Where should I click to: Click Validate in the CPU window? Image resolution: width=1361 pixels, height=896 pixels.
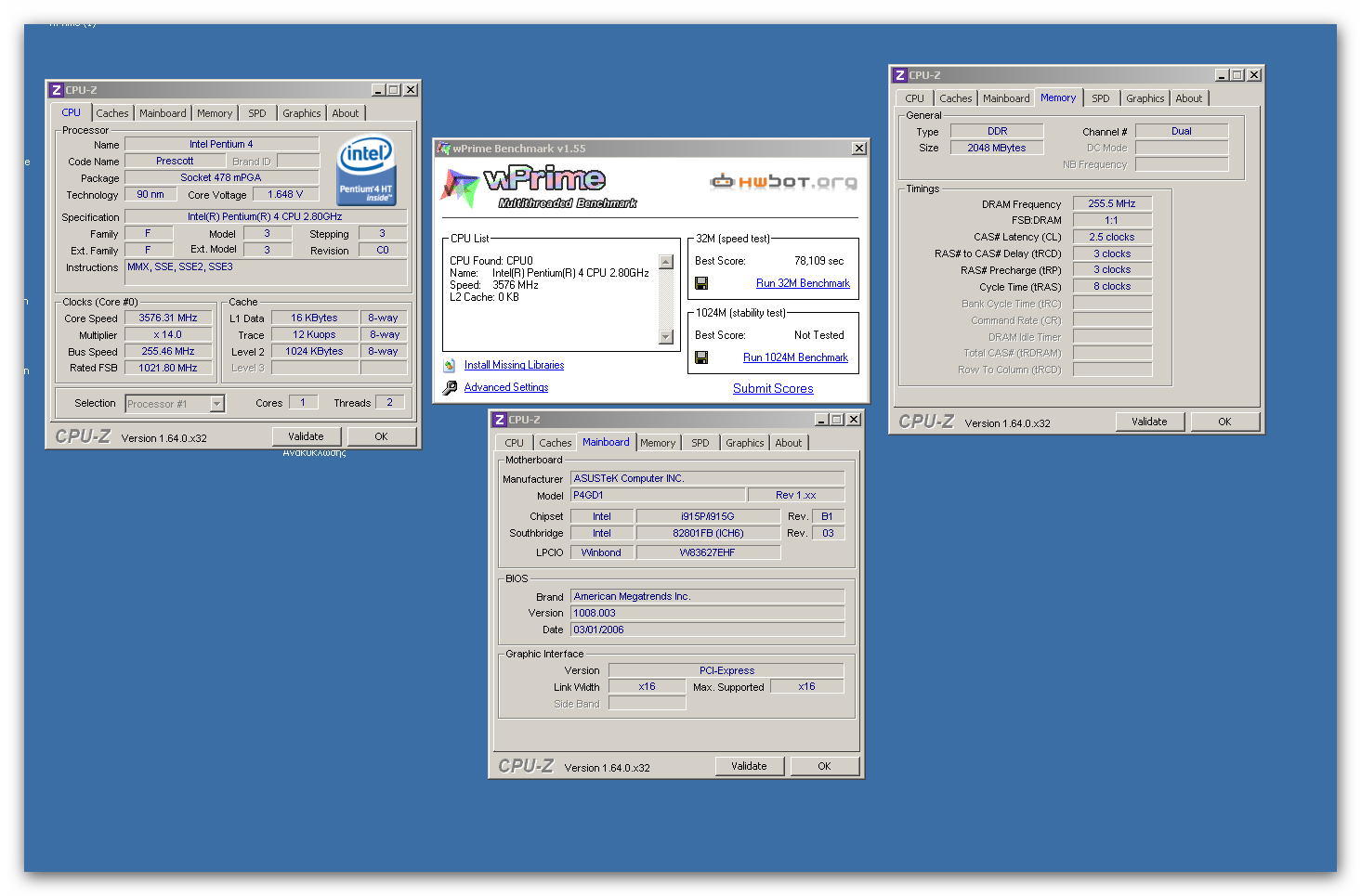[x=307, y=436]
